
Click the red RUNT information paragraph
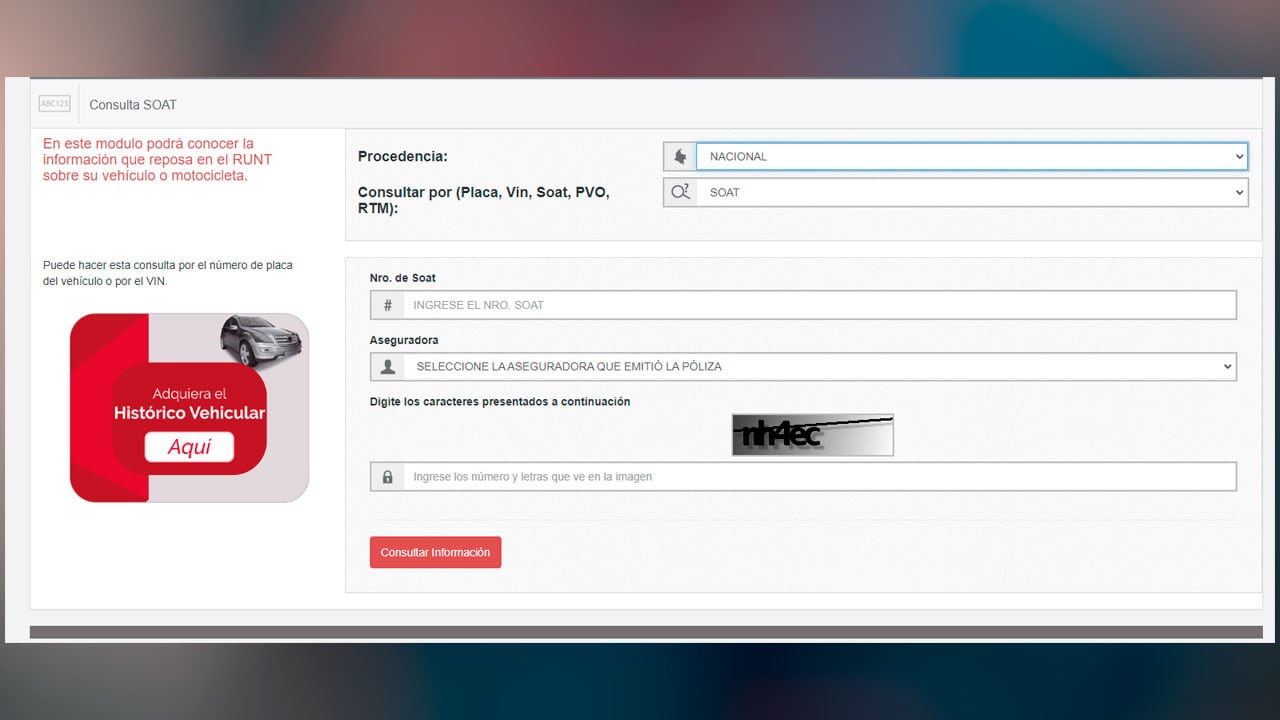tap(157, 160)
